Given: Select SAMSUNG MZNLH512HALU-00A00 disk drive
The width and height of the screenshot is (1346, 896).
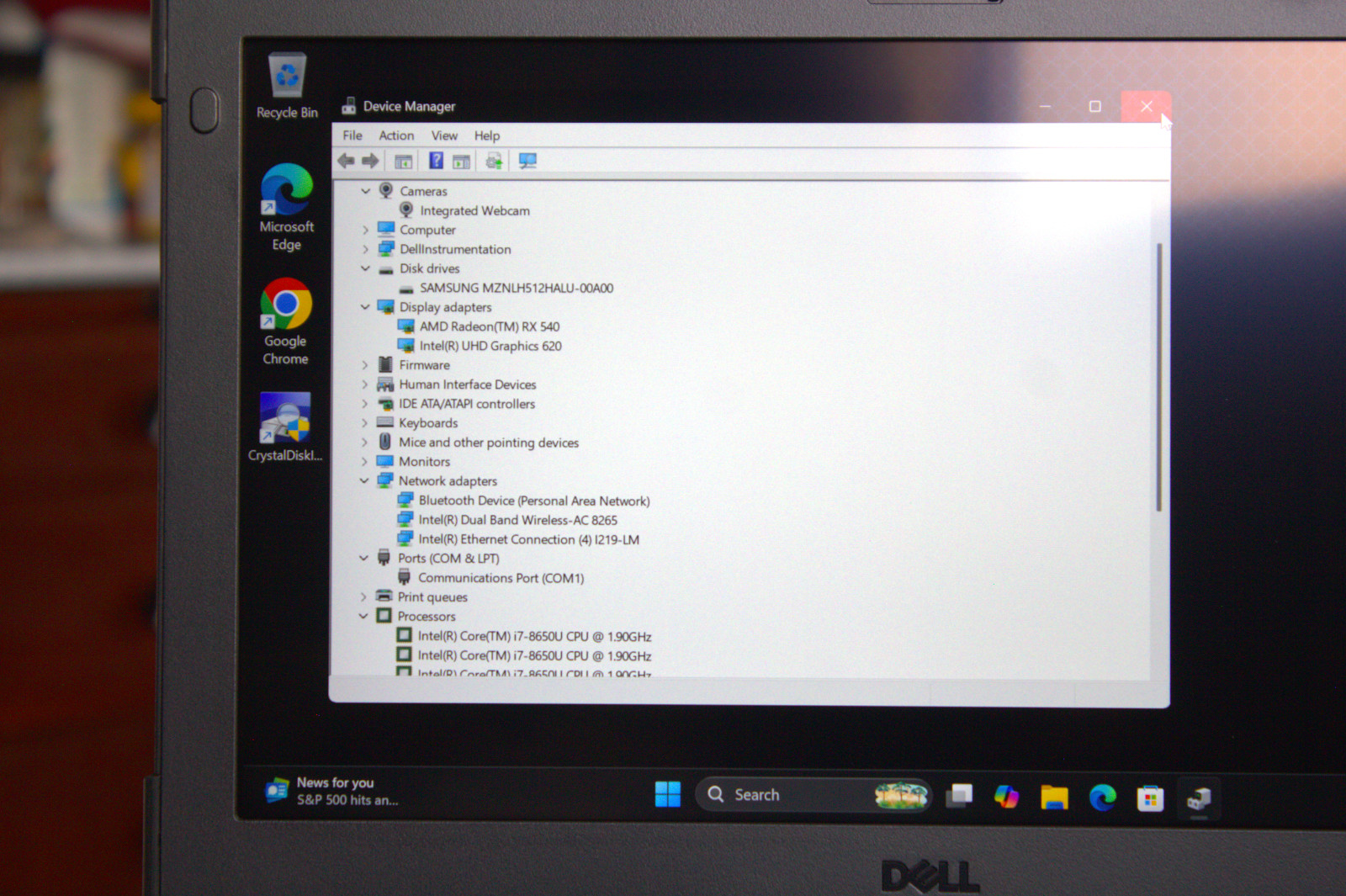Looking at the screenshot, I should pyautogui.click(x=517, y=288).
